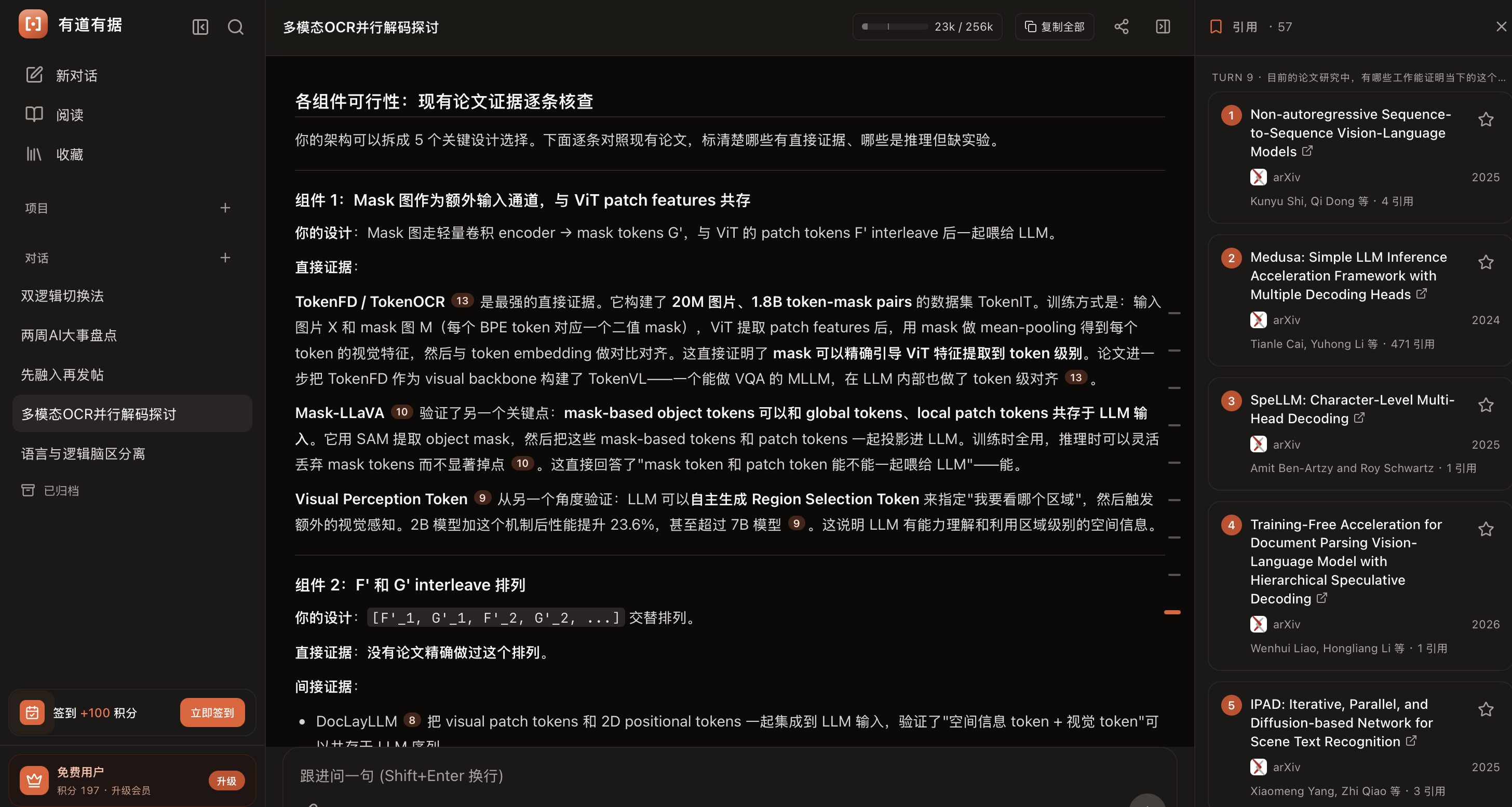Screen dimensions: 1512x807
Task: Toggle the right citation panel icon
Action: point(1163,26)
